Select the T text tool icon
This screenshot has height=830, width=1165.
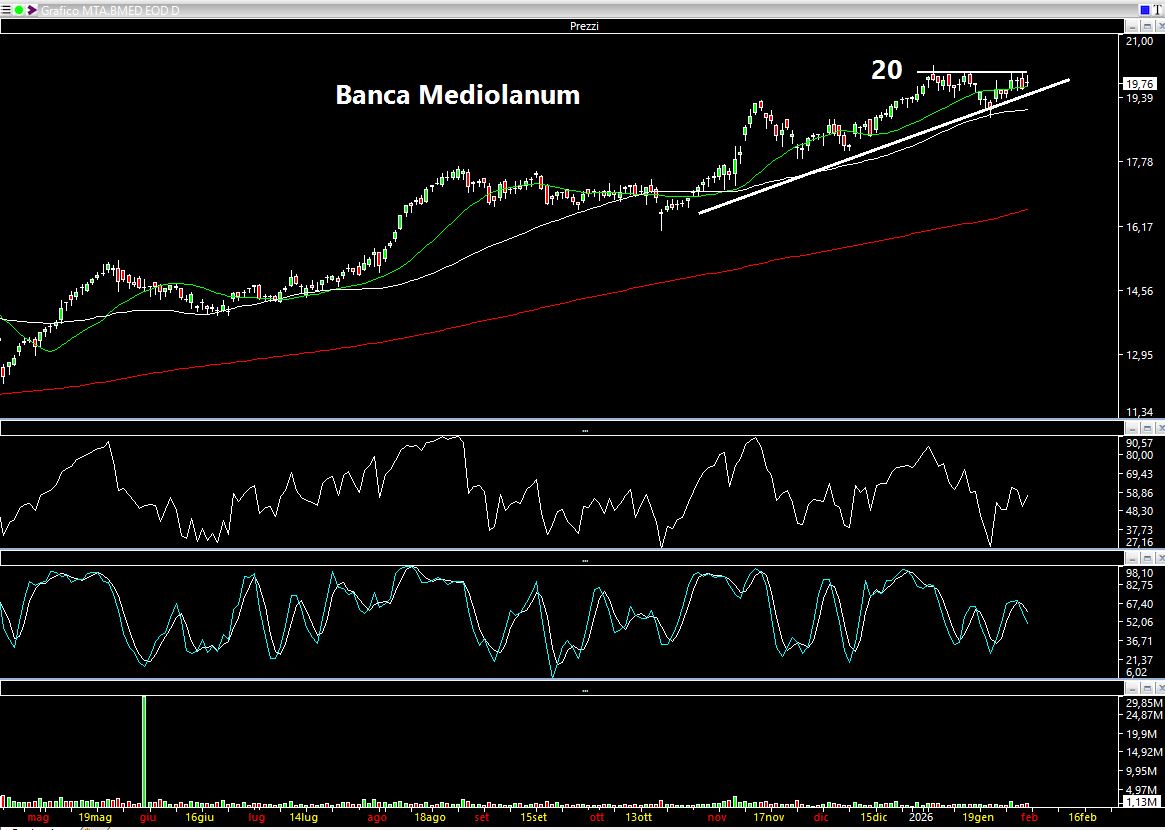click(1158, 10)
